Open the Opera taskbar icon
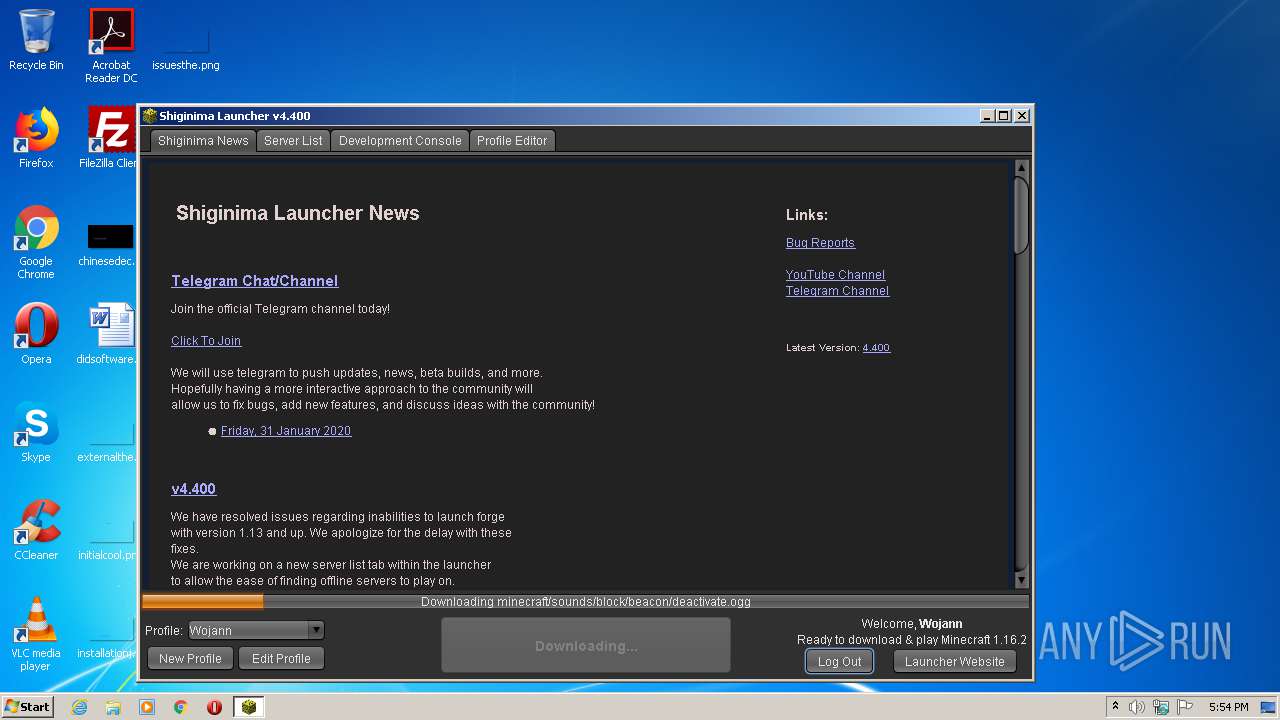The width and height of the screenshot is (1280, 720). pyautogui.click(x=214, y=707)
